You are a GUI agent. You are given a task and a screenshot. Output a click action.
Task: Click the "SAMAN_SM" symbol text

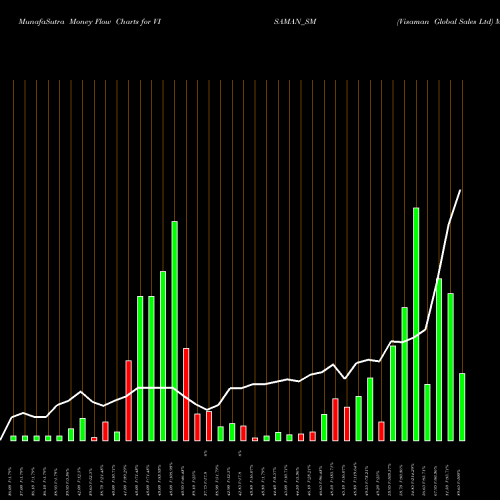point(295,22)
